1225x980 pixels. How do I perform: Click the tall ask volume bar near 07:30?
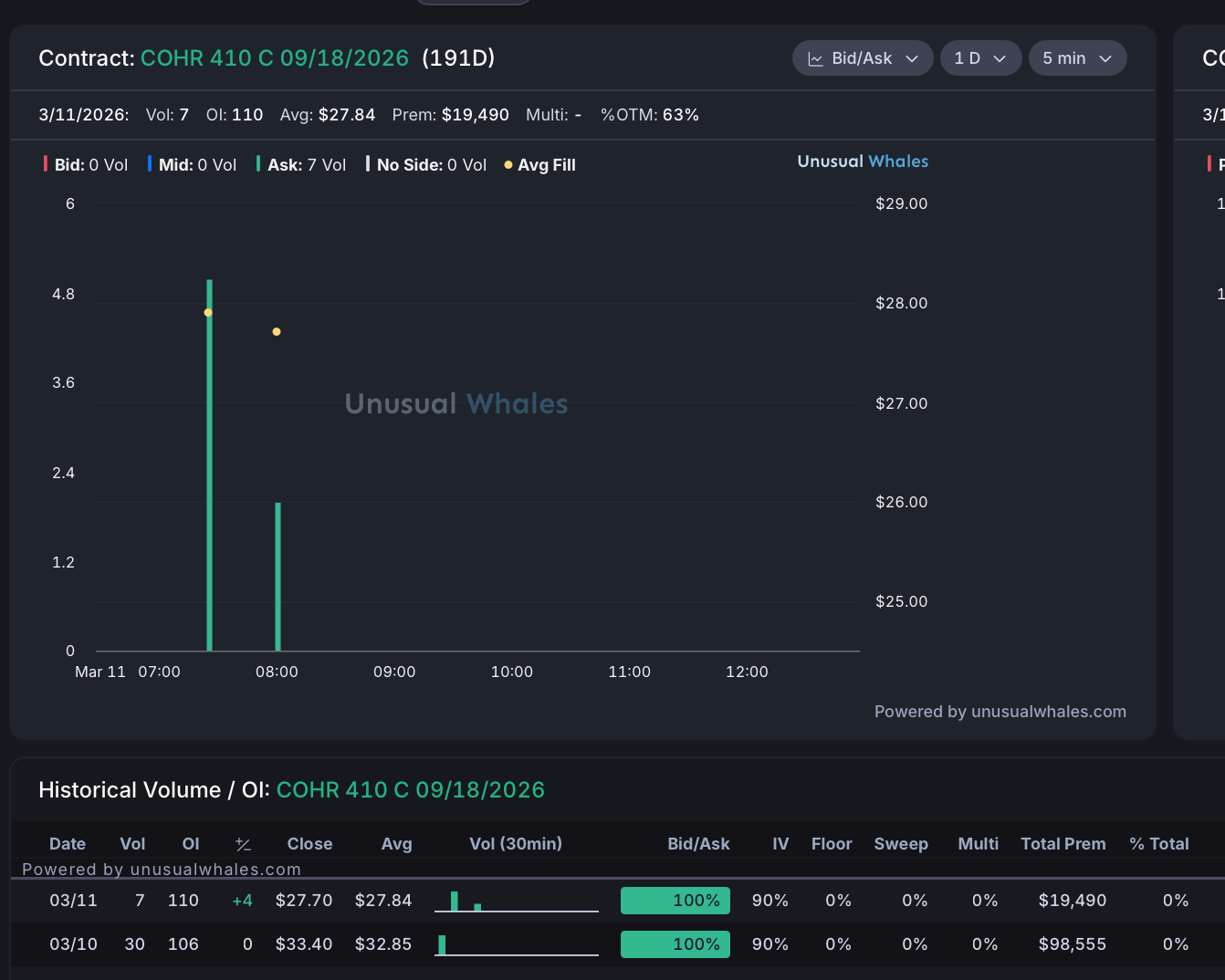coord(209,465)
